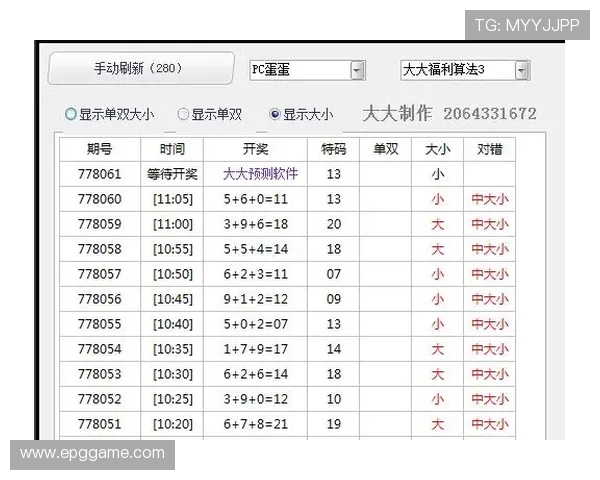600x480 pixels.
Task: Click the 小 prediction in row 778061
Action: pyautogui.click(x=437, y=174)
